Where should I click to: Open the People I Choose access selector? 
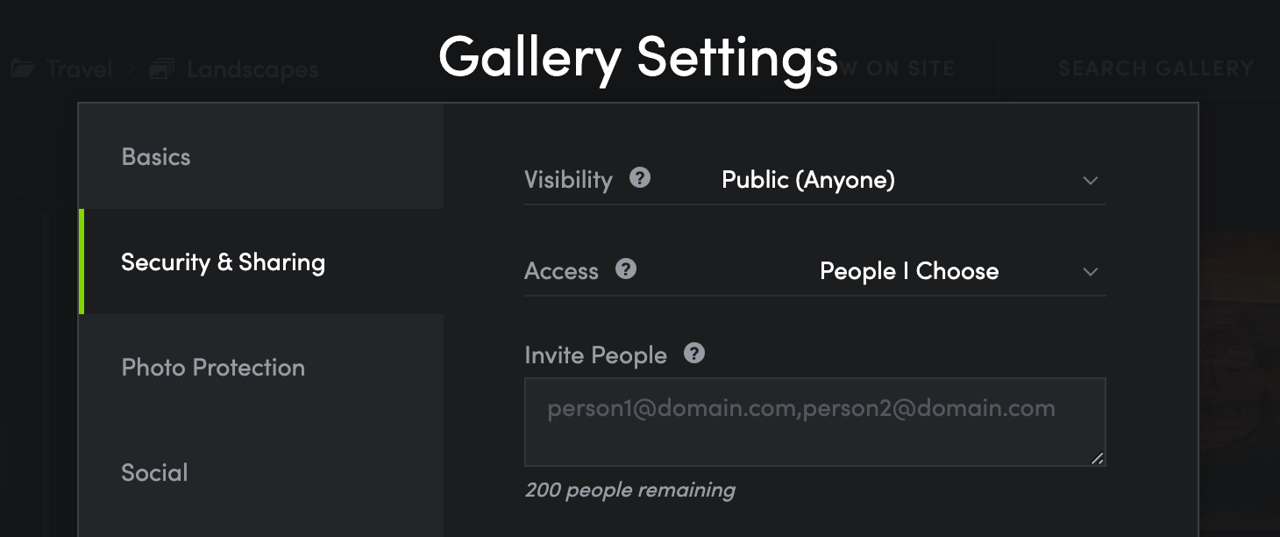click(x=909, y=271)
